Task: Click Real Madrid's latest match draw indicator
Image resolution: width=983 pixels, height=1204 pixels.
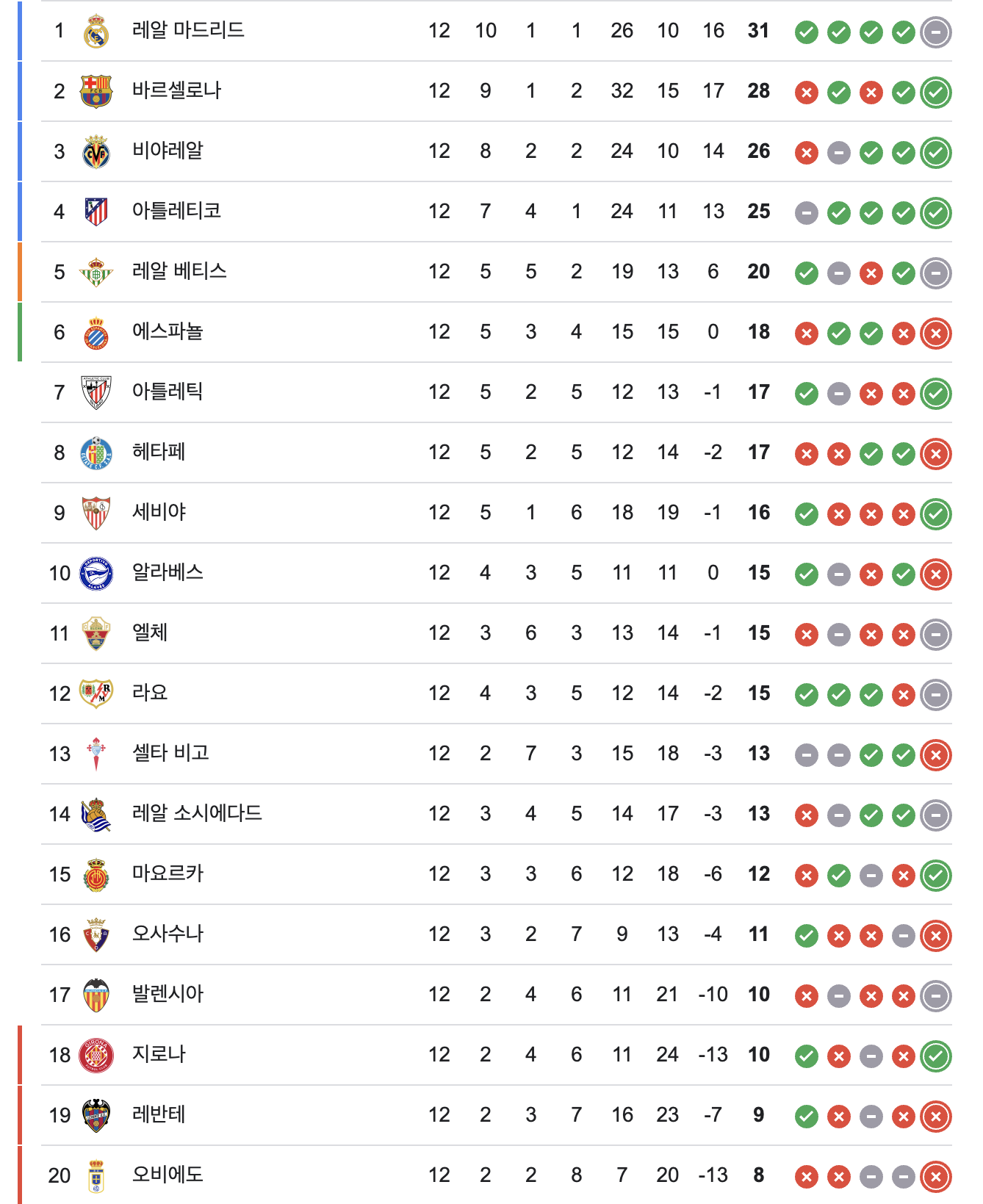Action: tap(936, 32)
